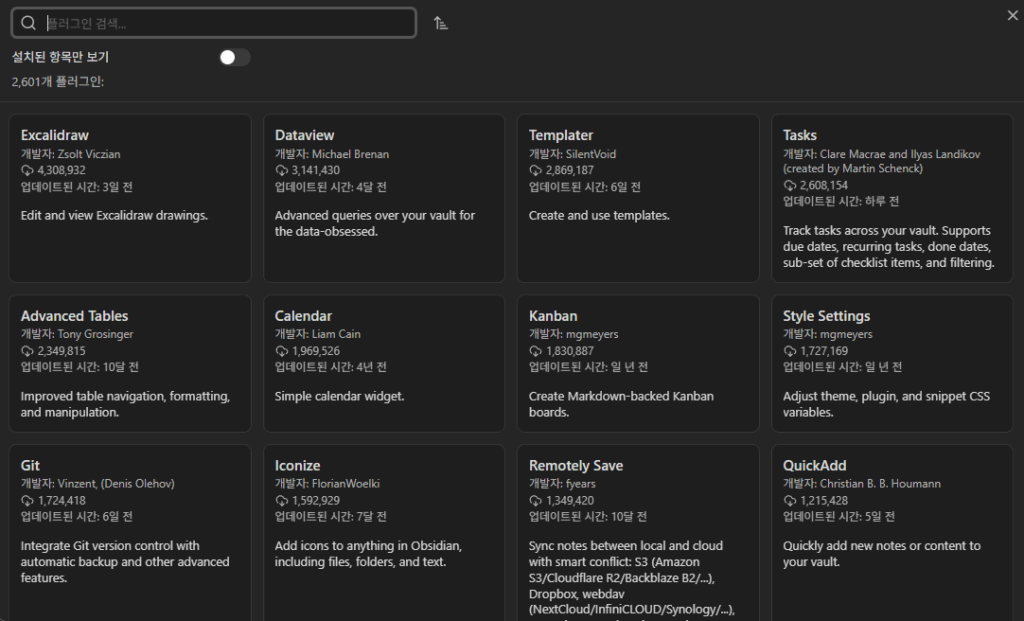The height and width of the screenshot is (621, 1024).
Task: Open the Dataview plugin card
Action: coord(384,199)
